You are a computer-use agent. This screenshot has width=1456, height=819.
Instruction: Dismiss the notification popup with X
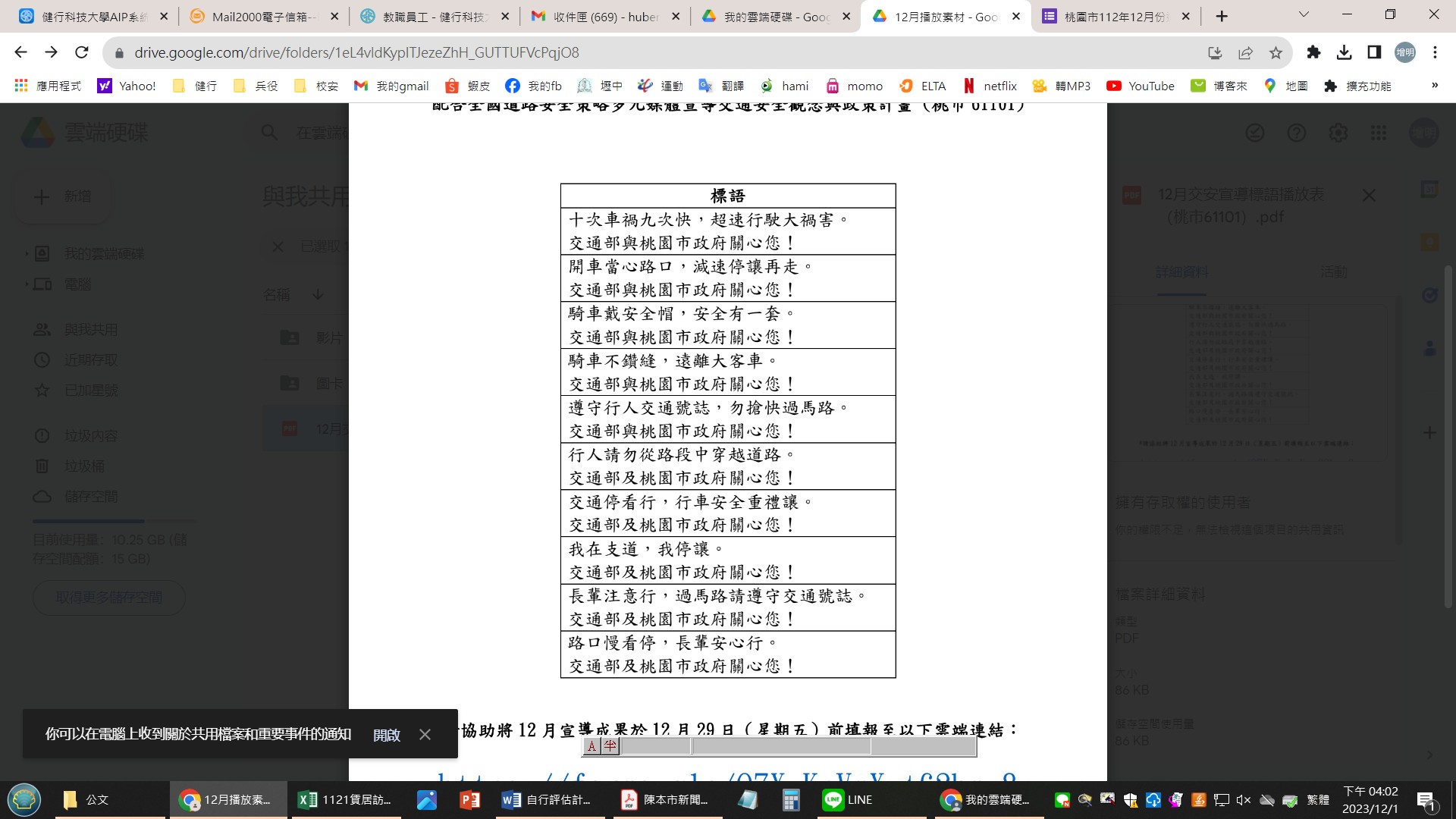[425, 734]
